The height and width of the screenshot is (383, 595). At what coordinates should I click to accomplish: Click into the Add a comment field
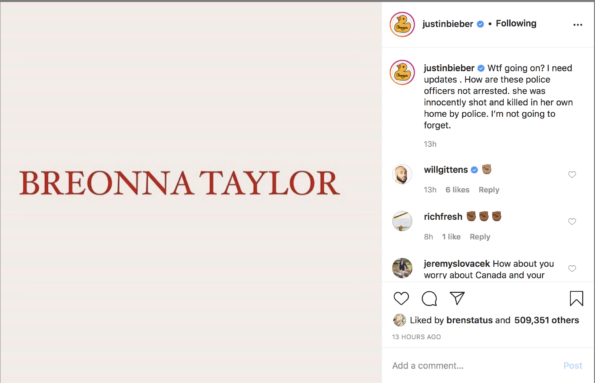472,366
